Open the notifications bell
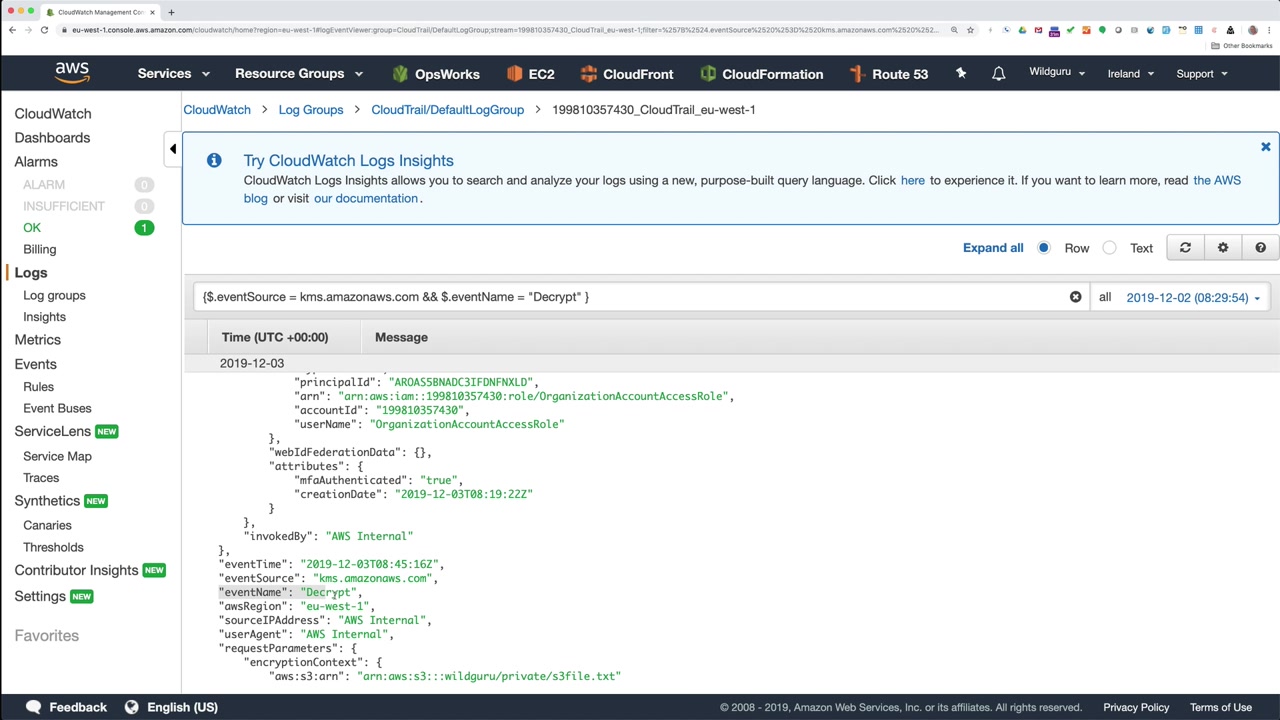The width and height of the screenshot is (1280, 720). (x=998, y=74)
